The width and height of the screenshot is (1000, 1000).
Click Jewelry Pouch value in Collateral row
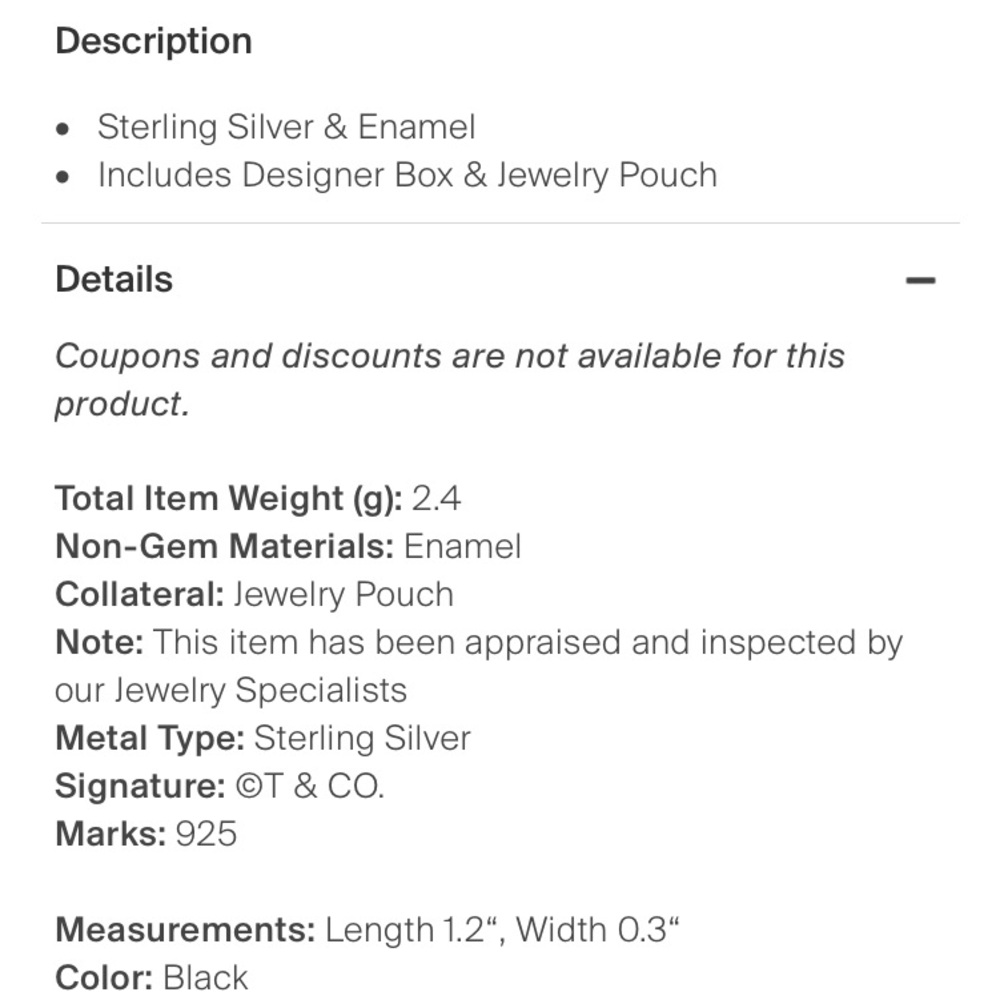click(344, 594)
